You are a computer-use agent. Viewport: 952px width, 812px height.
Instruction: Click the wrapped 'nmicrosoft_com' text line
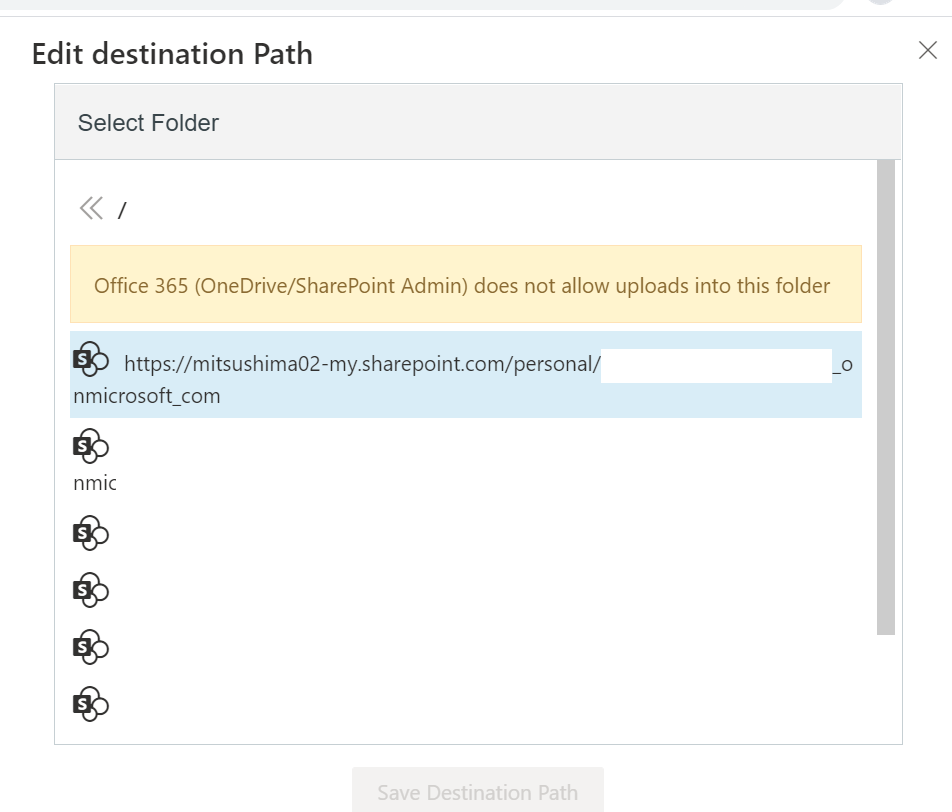[147, 396]
